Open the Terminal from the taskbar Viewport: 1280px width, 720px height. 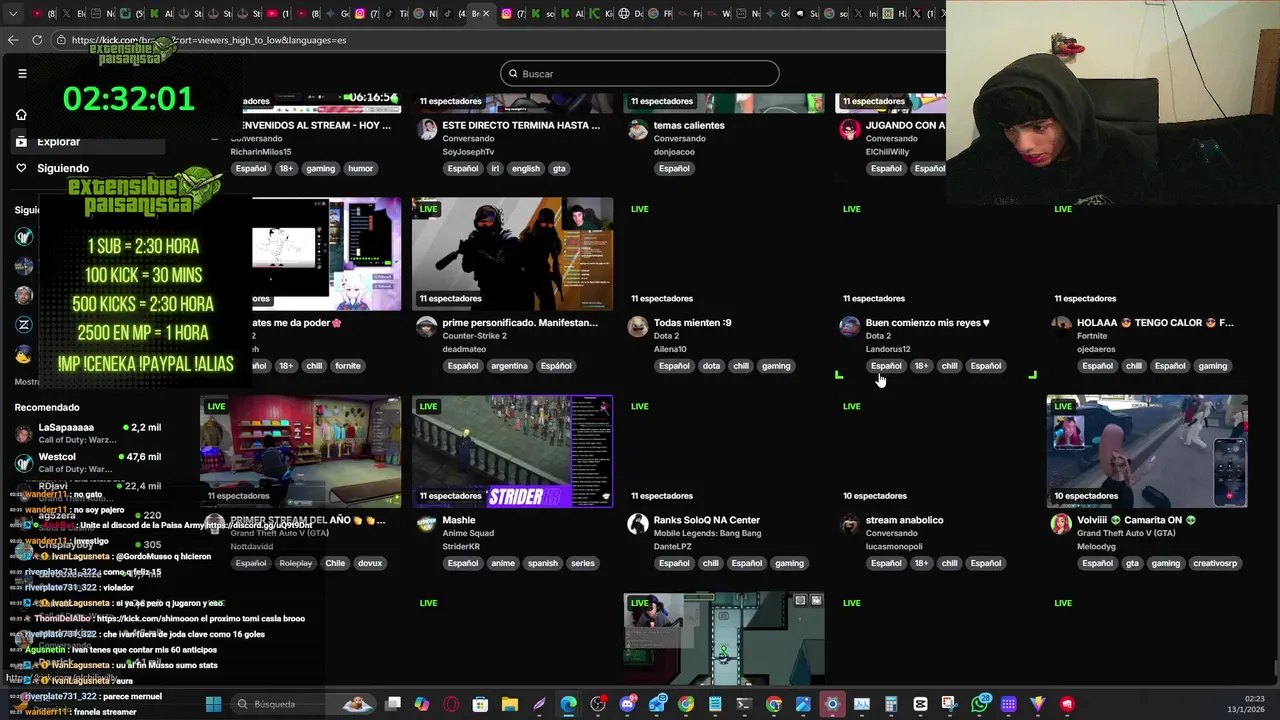[x=744, y=704]
